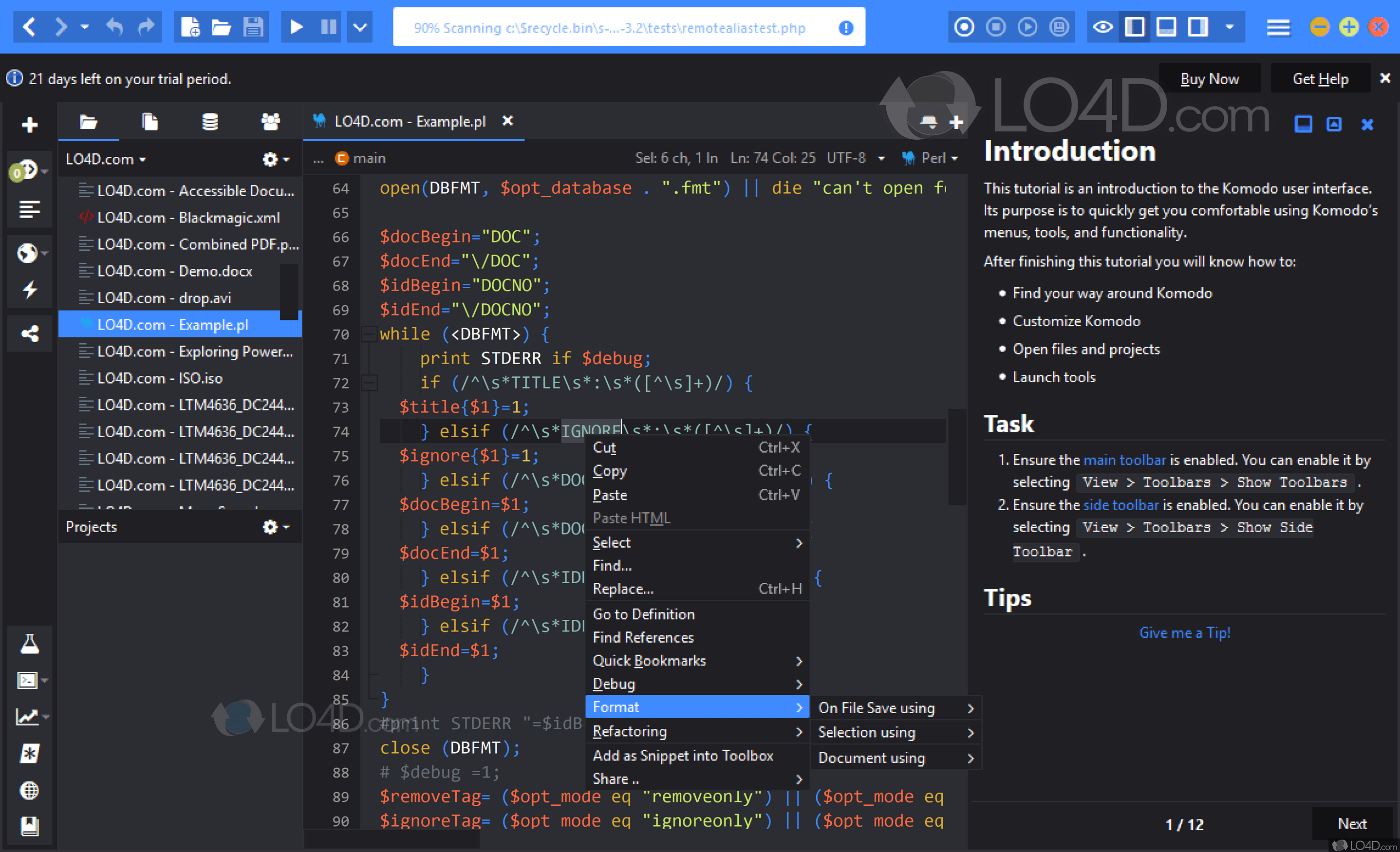Open the UTF-8 encoding dropdown
Viewport: 1400px width, 852px height.
point(856,158)
